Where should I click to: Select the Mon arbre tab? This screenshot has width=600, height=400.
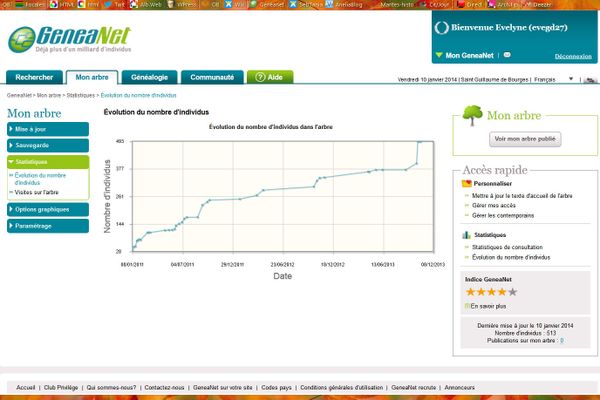[x=92, y=77]
